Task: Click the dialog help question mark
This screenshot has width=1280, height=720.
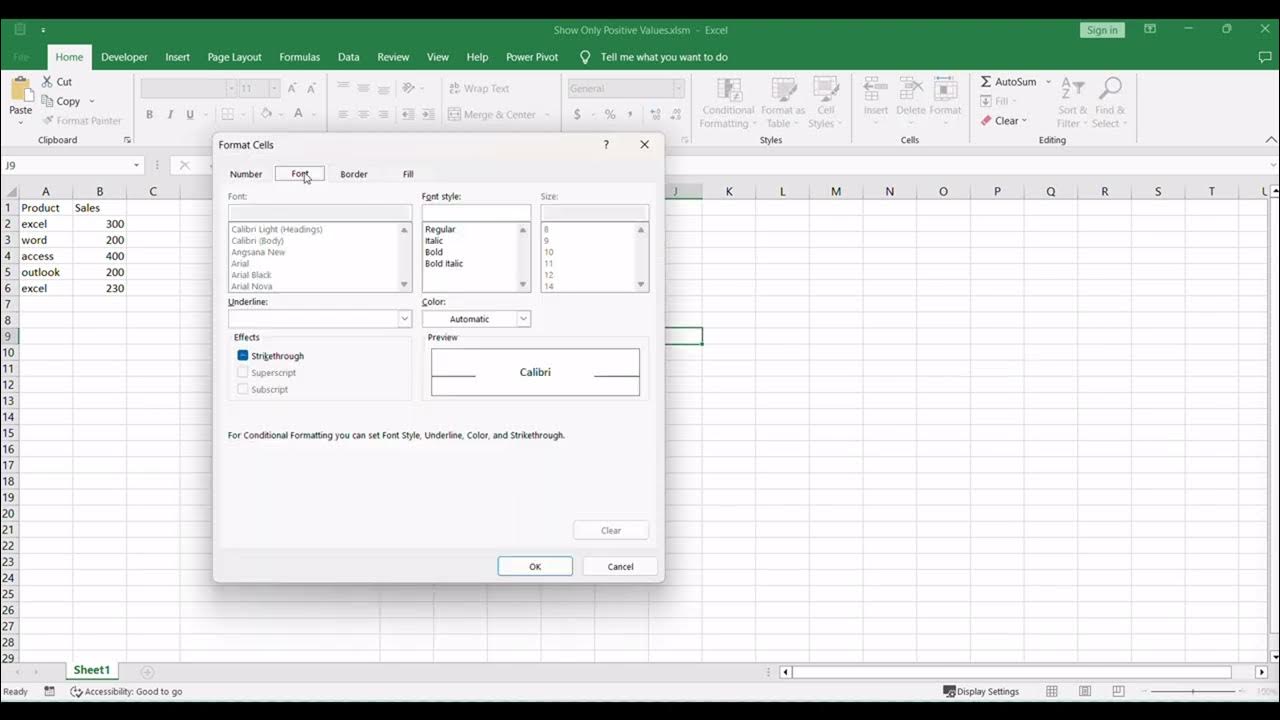Action: 606,145
